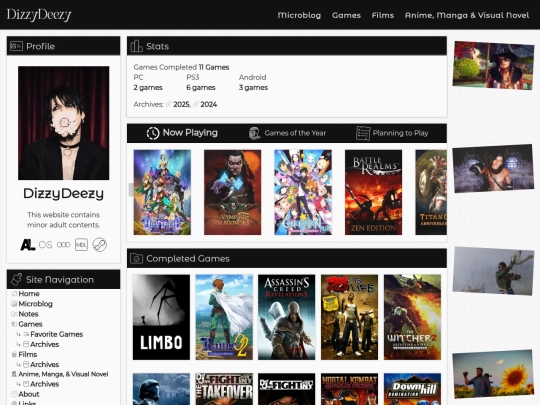Image resolution: width=540 pixels, height=405 pixels.
Task: Open Notes in Site Navigation
Action: pyautogui.click(x=28, y=314)
